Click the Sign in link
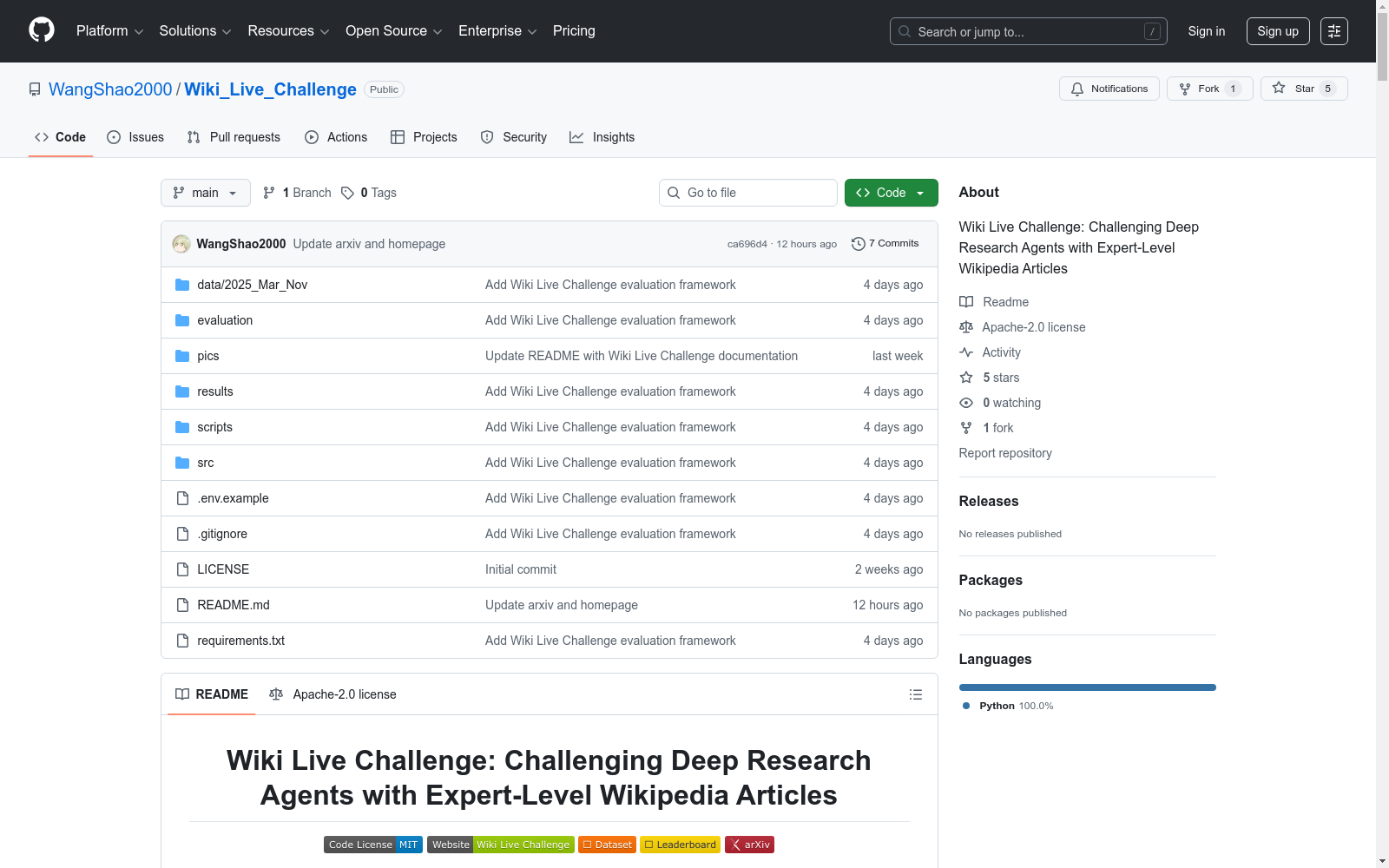 point(1206,31)
